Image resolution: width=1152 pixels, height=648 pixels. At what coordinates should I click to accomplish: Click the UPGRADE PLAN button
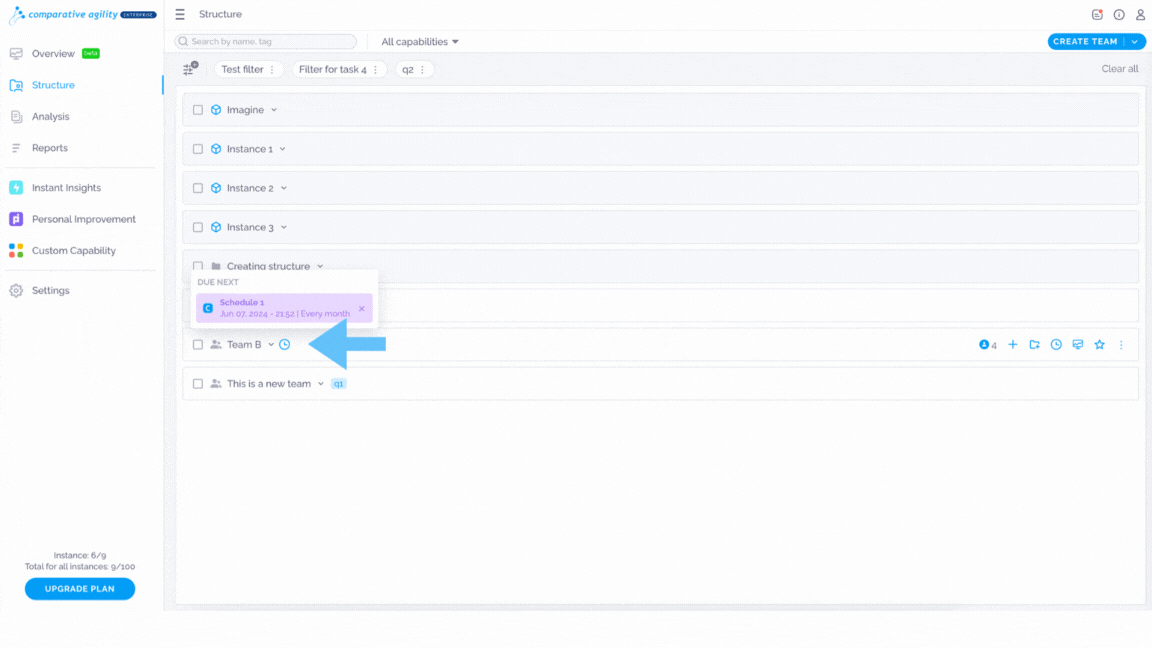(x=79, y=588)
